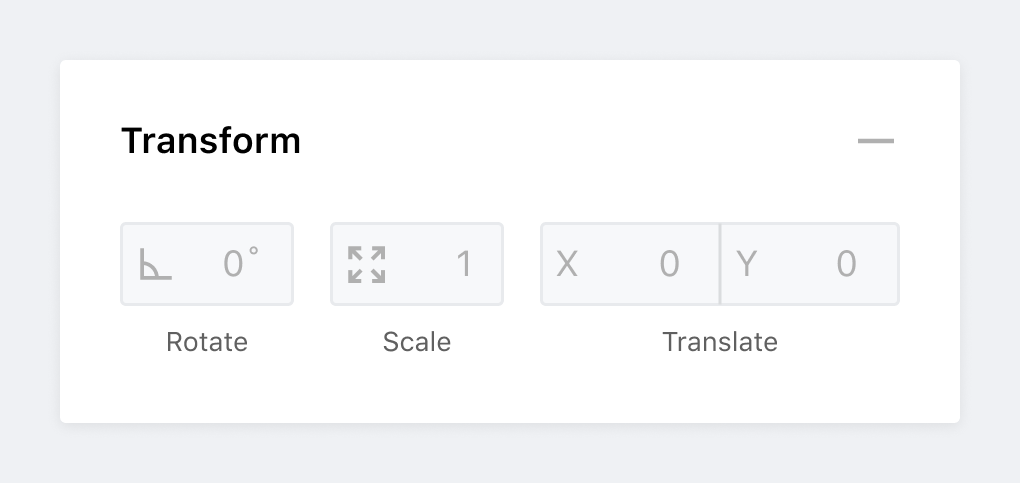1020x483 pixels.
Task: Click the divider between X and Y fields
Action: point(720,264)
